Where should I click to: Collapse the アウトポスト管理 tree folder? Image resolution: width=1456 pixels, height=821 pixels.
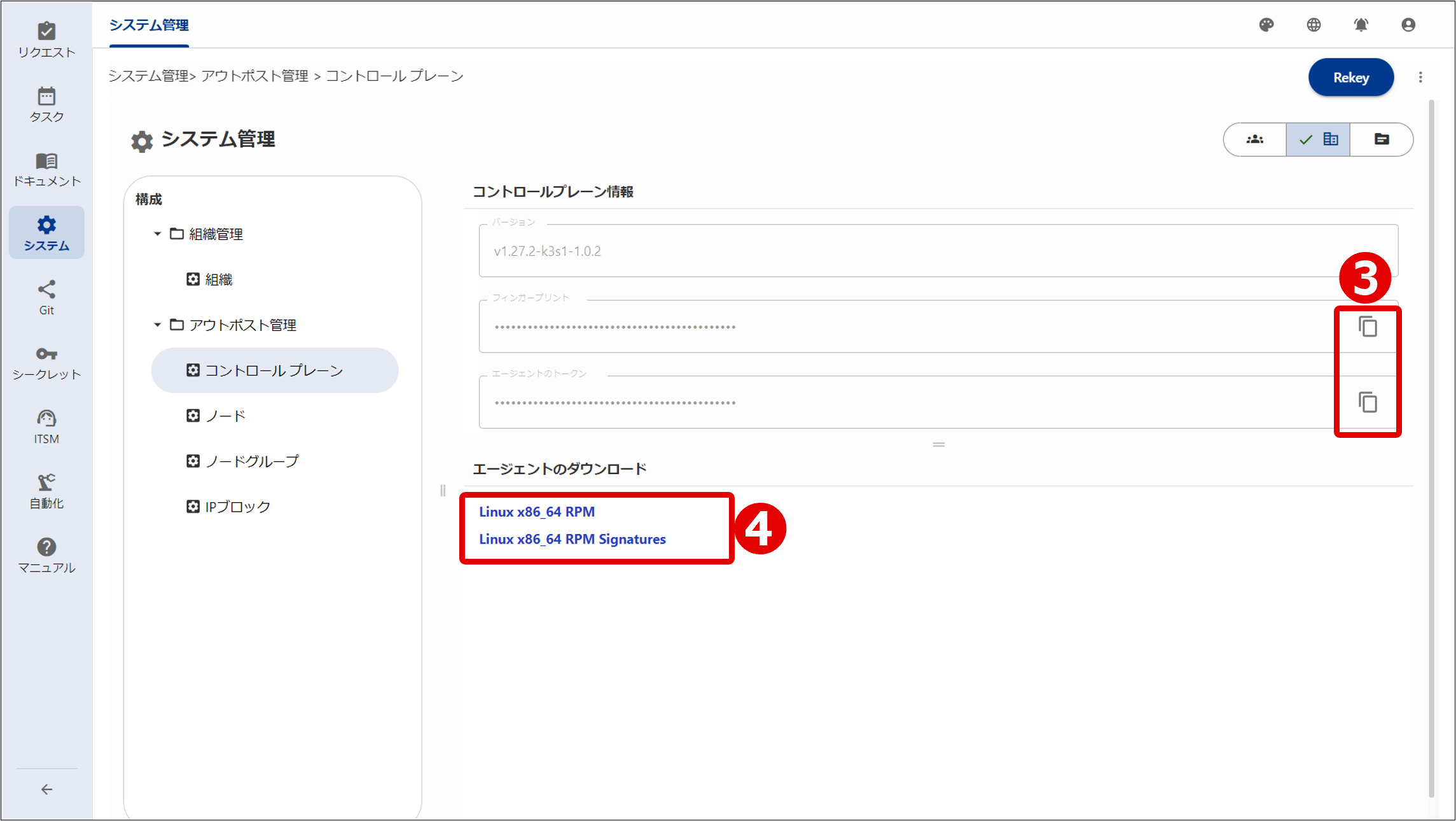pos(157,325)
